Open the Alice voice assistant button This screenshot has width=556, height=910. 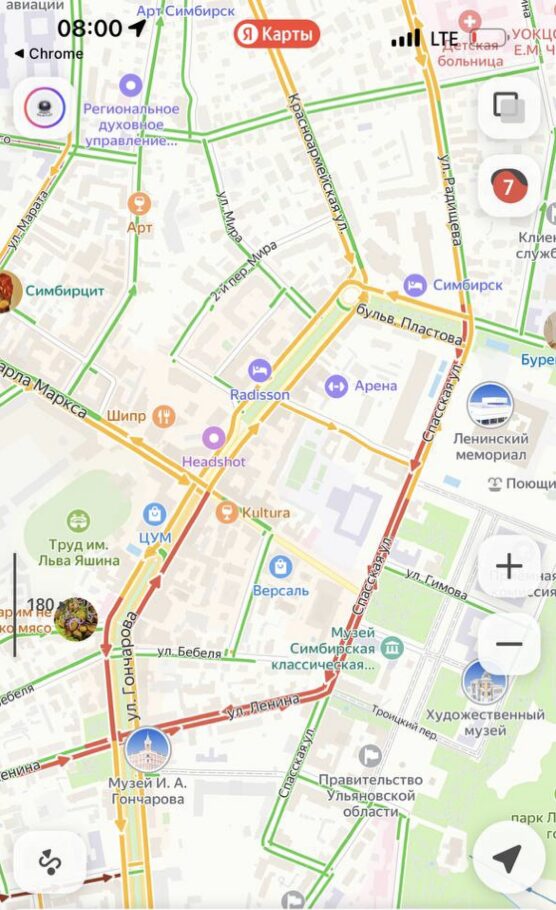(44, 108)
